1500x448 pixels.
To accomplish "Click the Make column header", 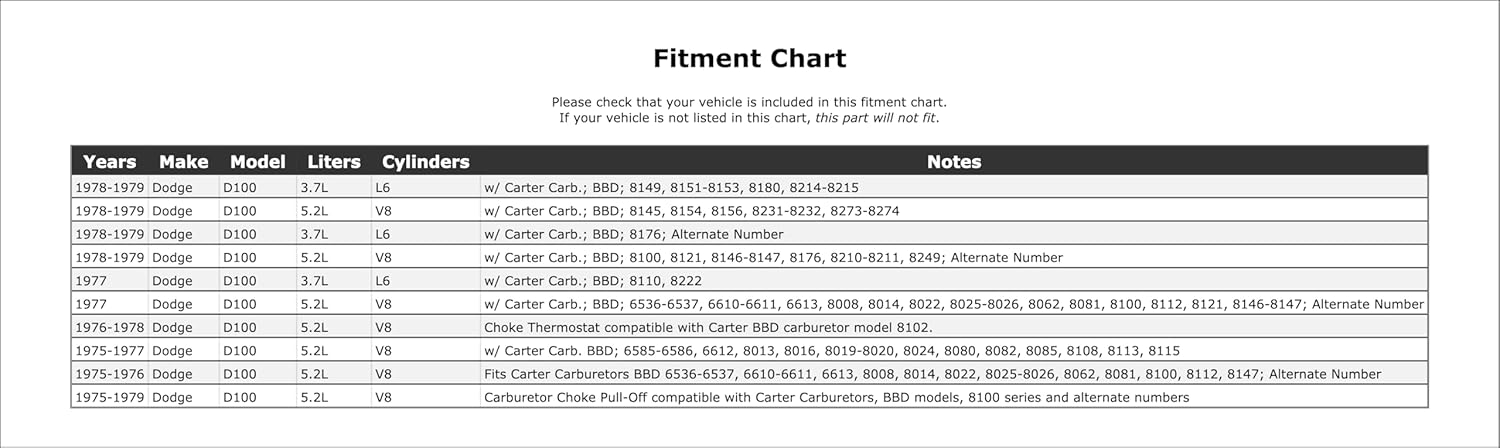I will click(183, 162).
